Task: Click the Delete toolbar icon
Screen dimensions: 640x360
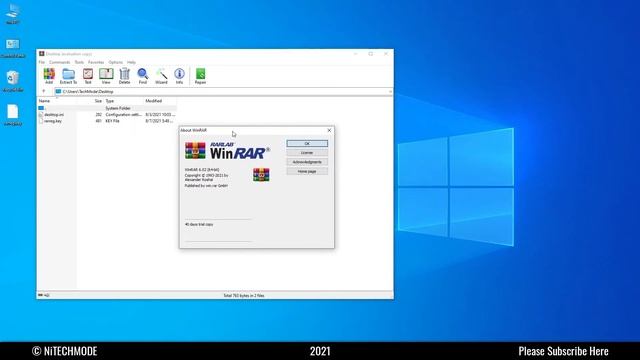Action: point(124,76)
